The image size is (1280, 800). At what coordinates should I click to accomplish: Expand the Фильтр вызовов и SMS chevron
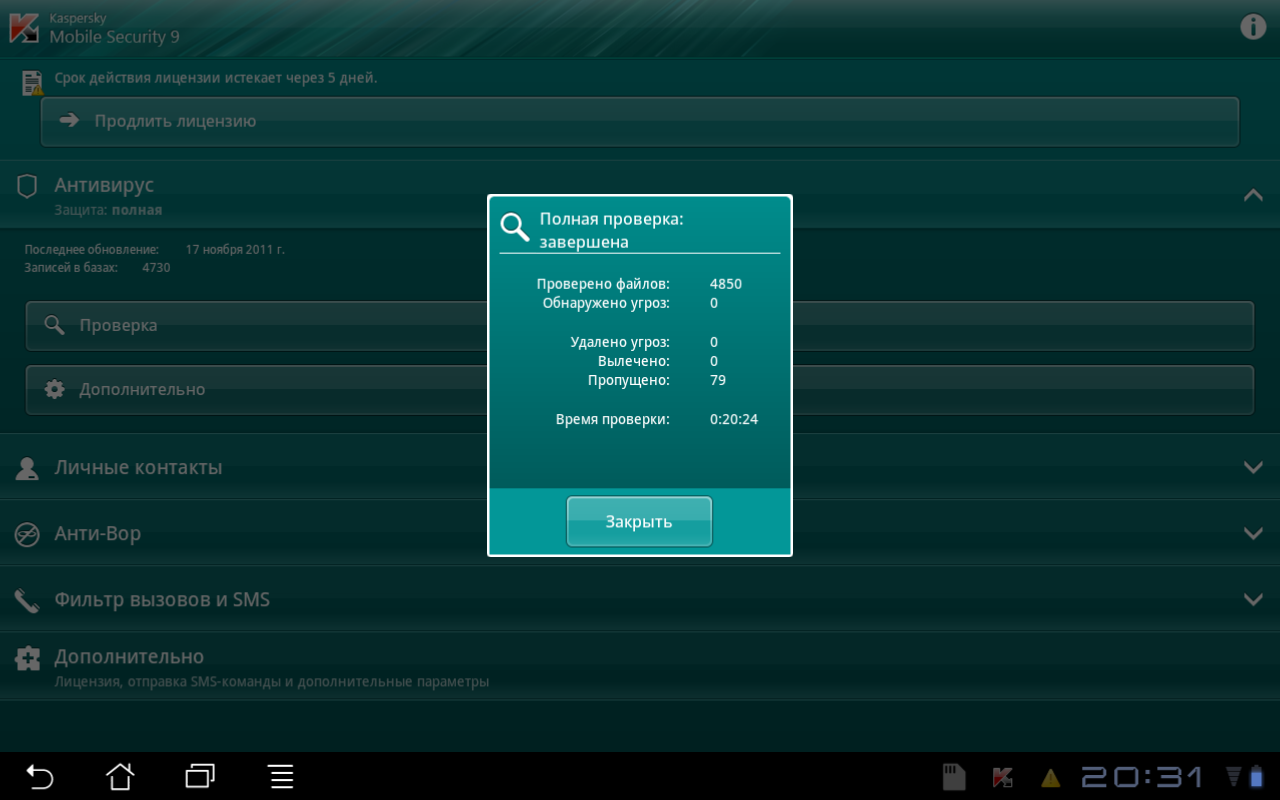[1253, 599]
